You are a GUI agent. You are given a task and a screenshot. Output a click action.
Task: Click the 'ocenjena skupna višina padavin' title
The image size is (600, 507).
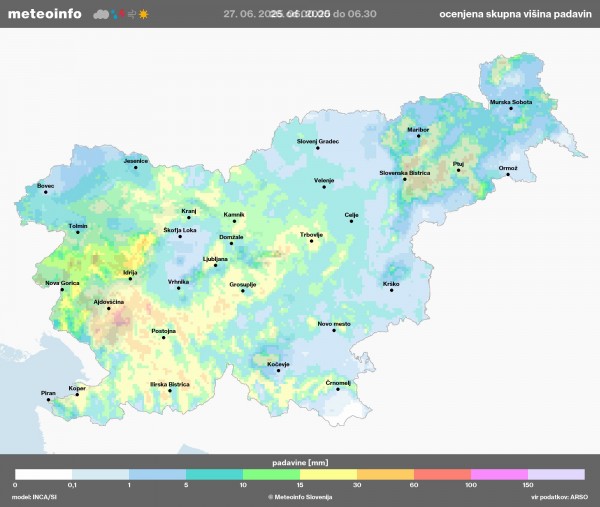click(x=515, y=14)
